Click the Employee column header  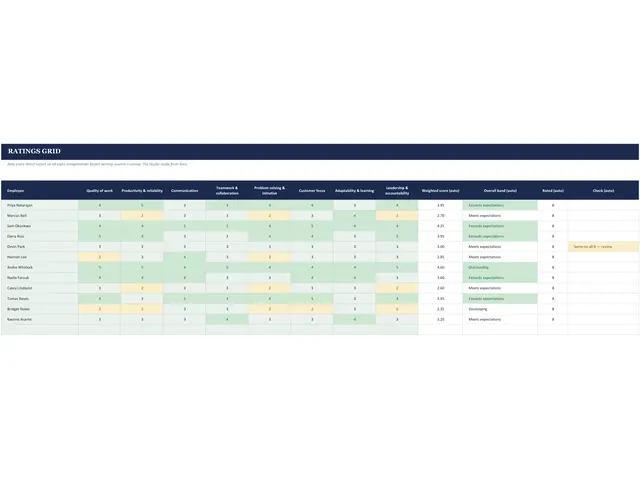[40, 191]
